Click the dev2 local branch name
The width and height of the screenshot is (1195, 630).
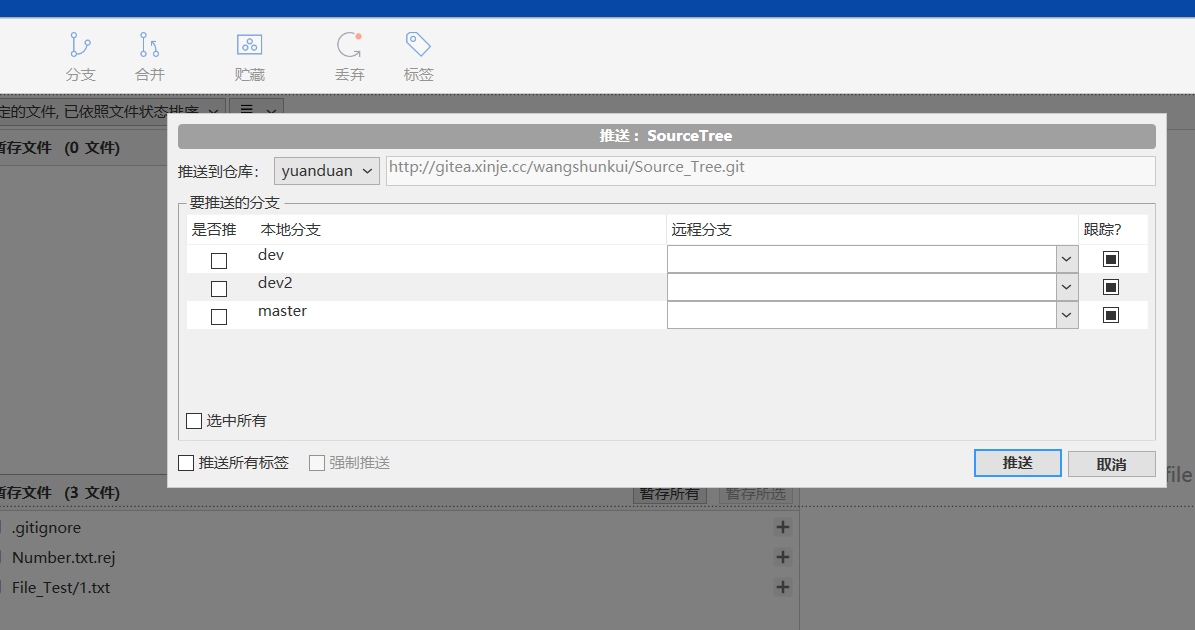point(275,283)
